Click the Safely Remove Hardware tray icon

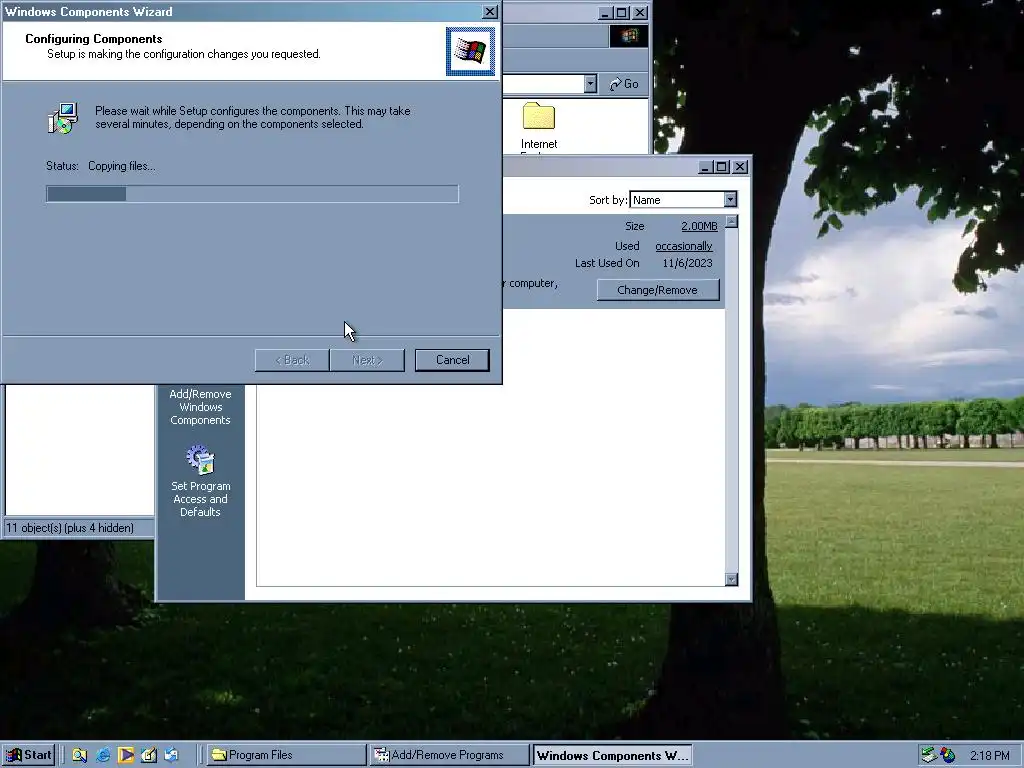pos(928,755)
